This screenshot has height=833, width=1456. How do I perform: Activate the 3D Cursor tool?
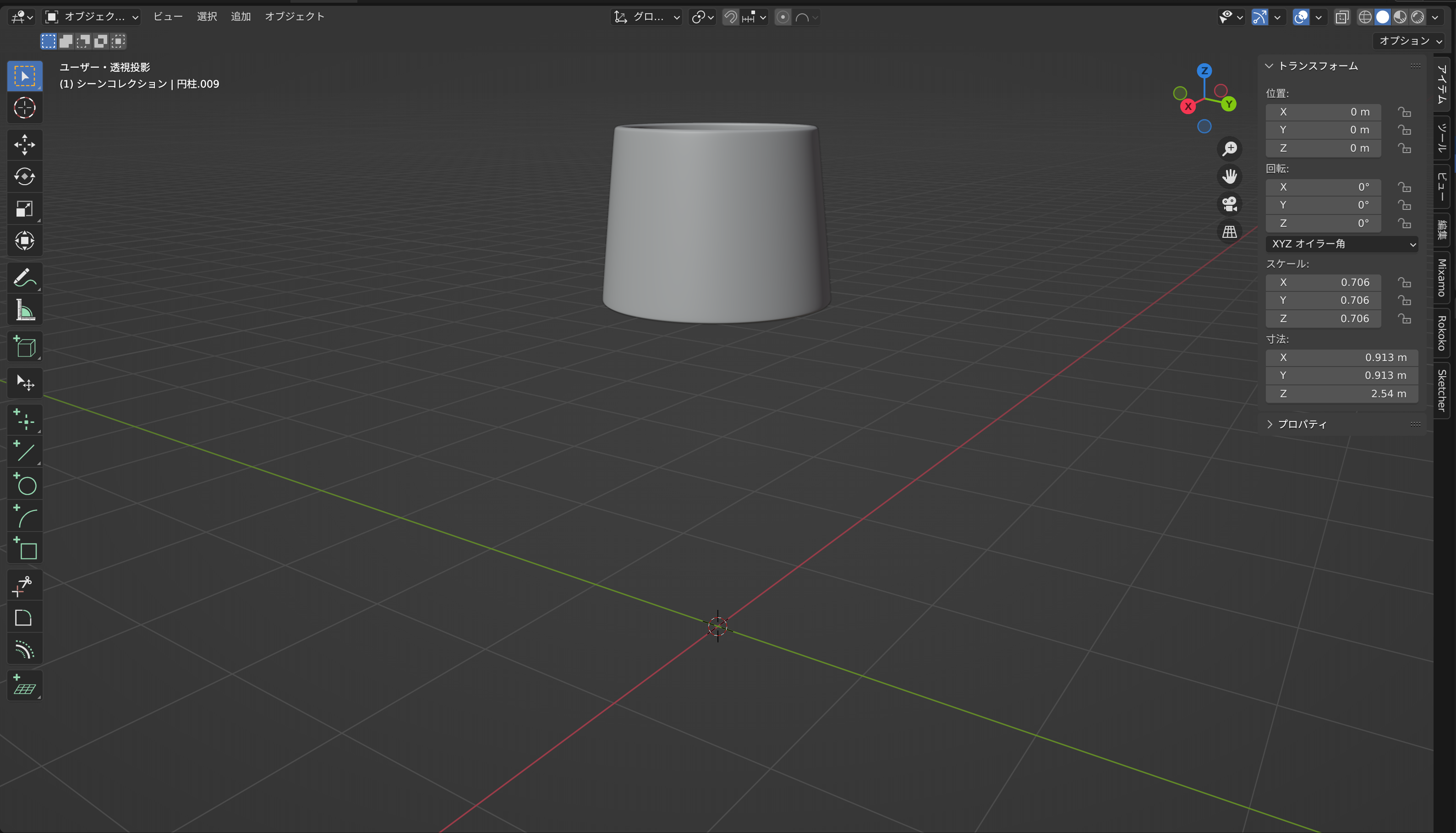click(25, 108)
